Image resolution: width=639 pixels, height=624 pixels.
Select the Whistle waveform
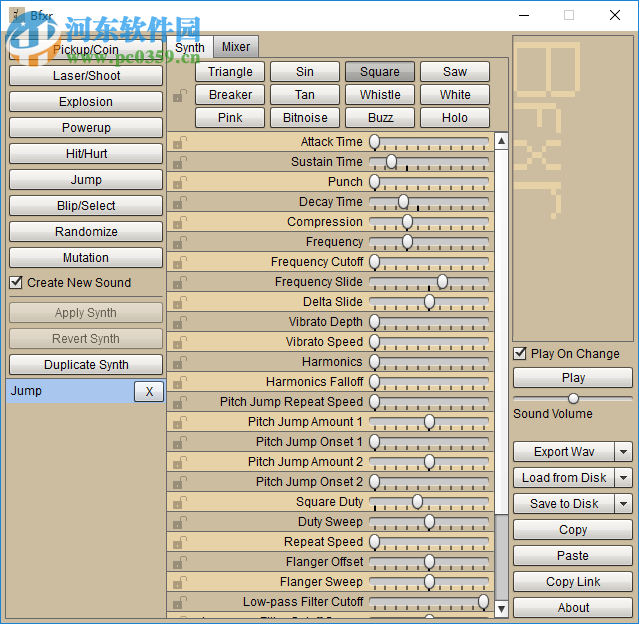point(380,95)
